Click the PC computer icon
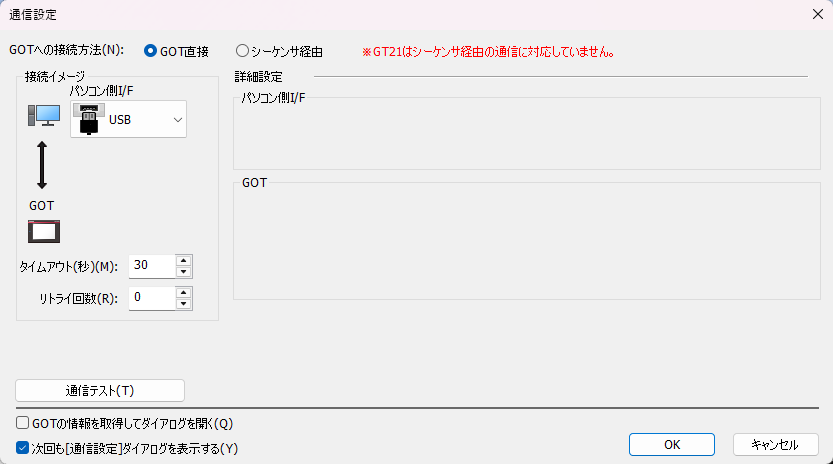This screenshot has height=464, width=833. point(43,116)
